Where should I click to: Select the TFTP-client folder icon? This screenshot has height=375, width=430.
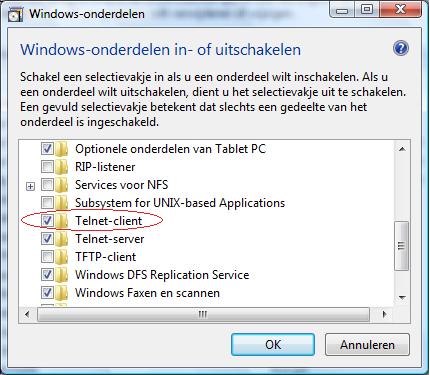pyautogui.click(x=62, y=257)
